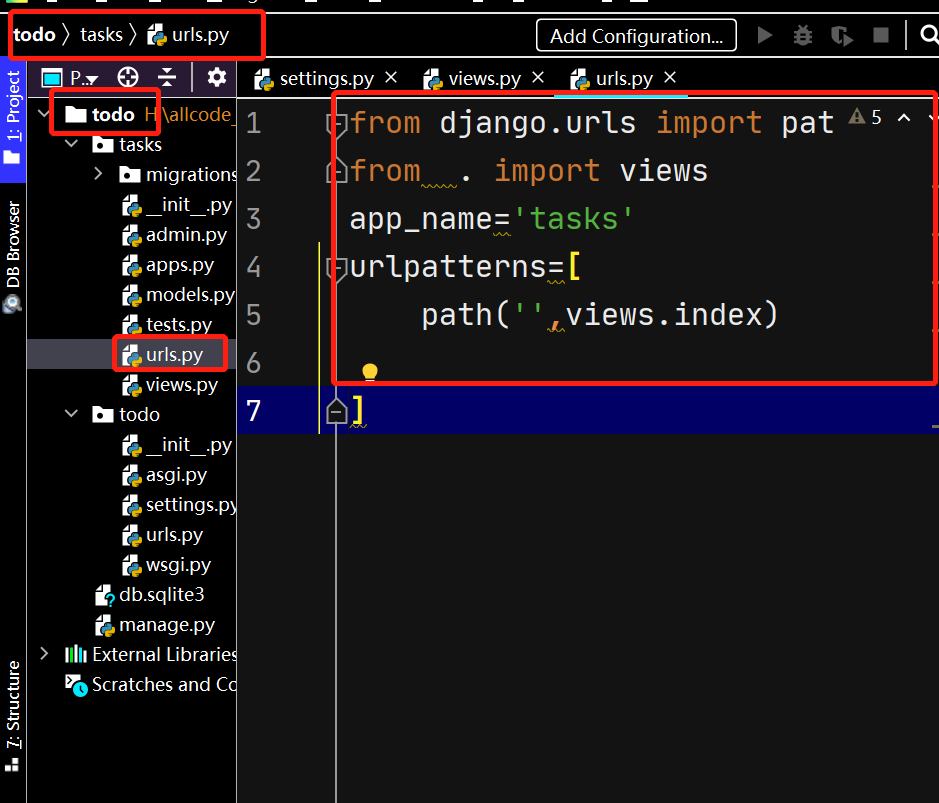
Task: Select __init__.py under tasks folder
Action: pos(177,205)
